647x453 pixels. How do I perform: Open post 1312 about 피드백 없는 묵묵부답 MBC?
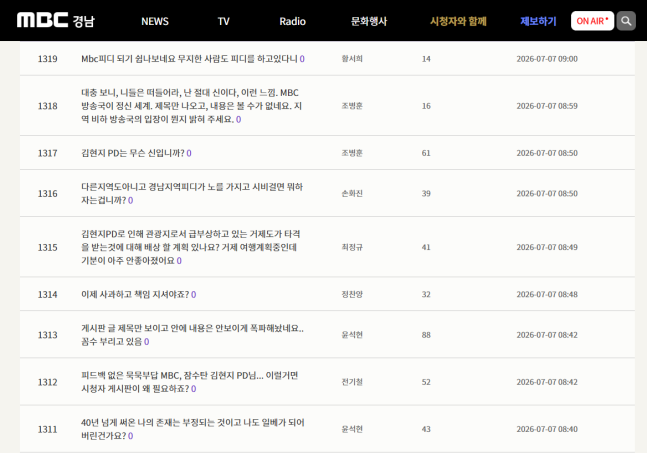[189, 382]
